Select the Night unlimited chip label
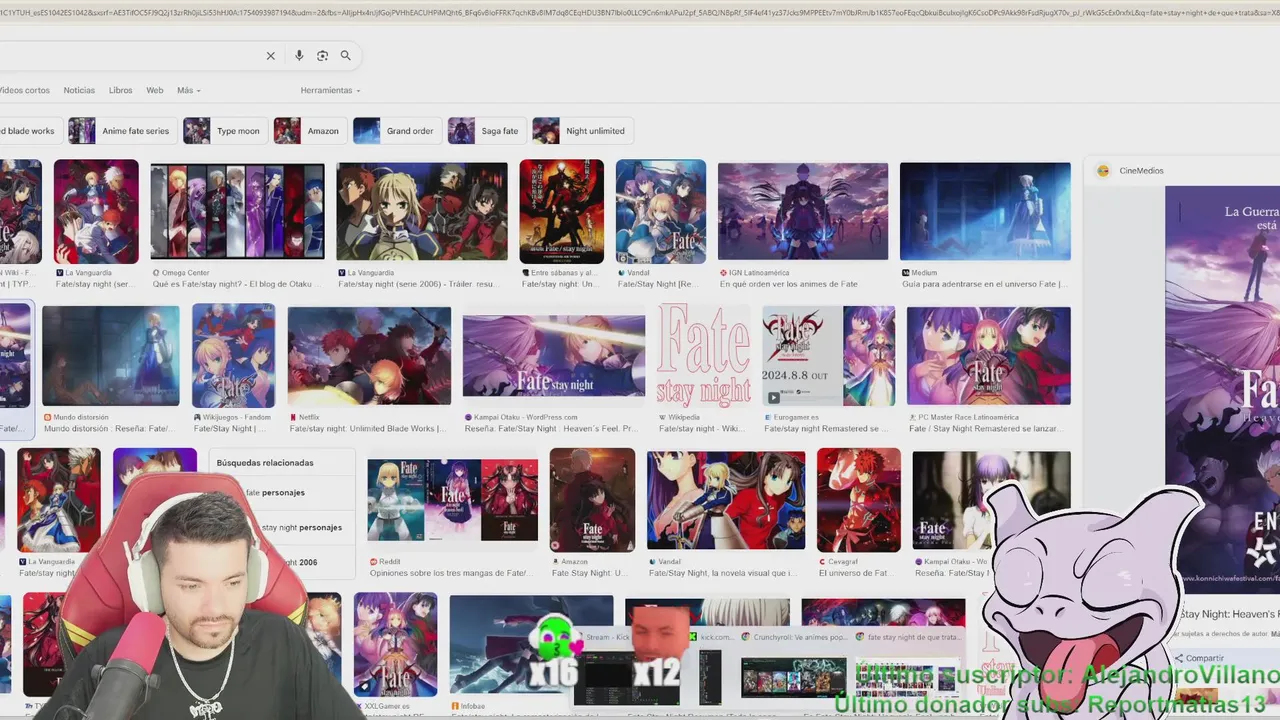The width and height of the screenshot is (1280, 720). (x=595, y=131)
